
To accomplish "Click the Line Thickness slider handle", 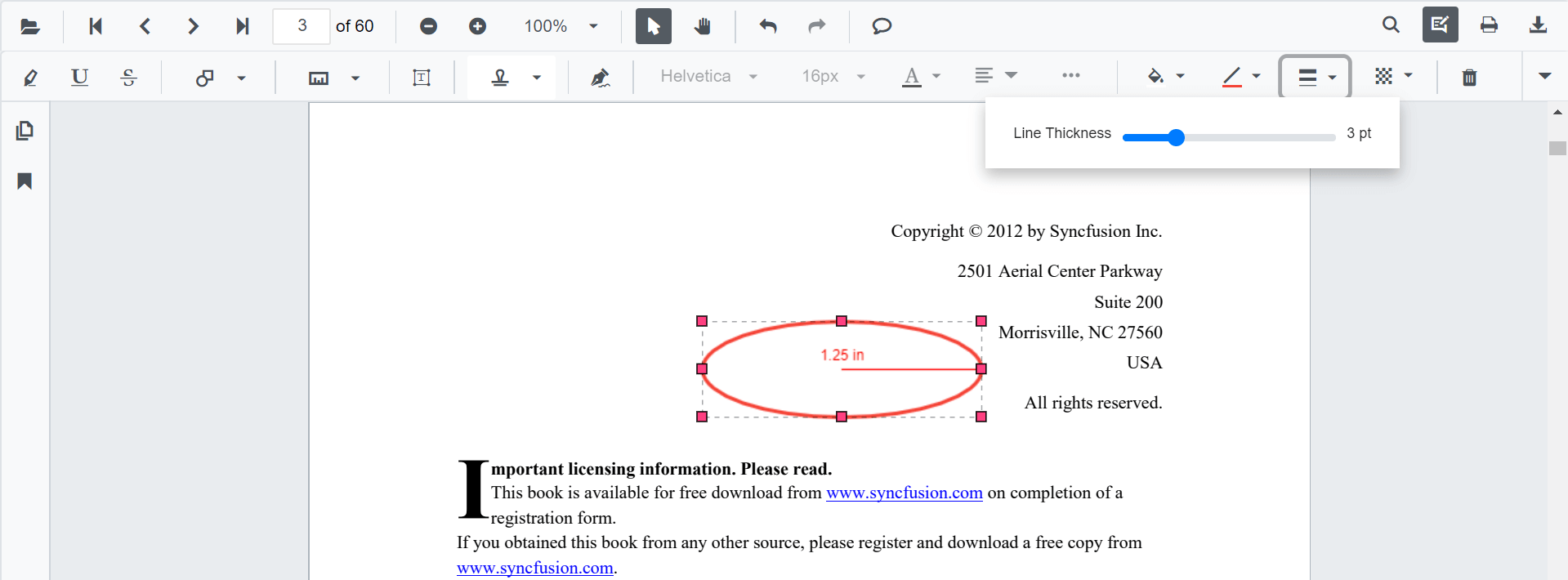I will pyautogui.click(x=1176, y=137).
